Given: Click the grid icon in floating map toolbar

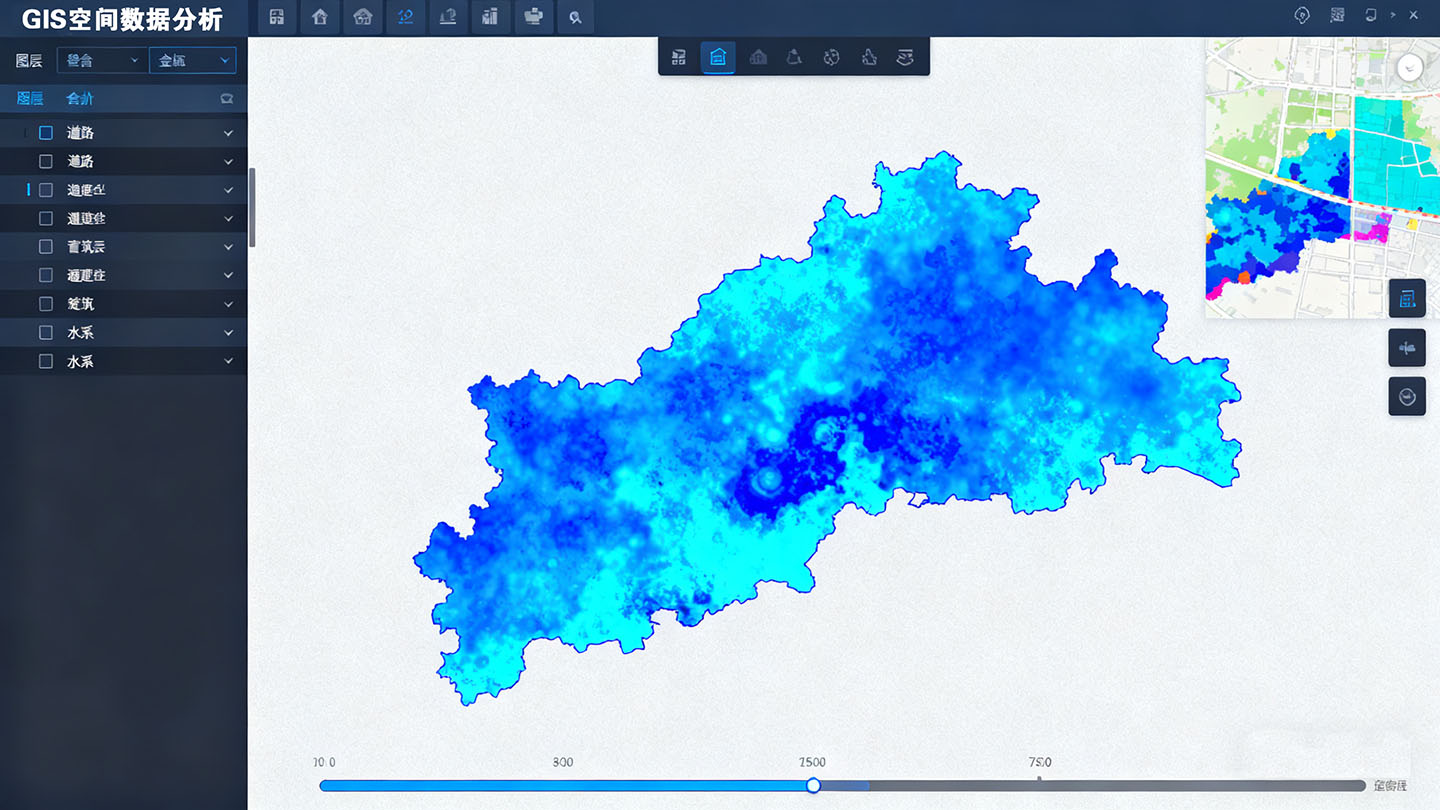Looking at the screenshot, I should coord(679,58).
